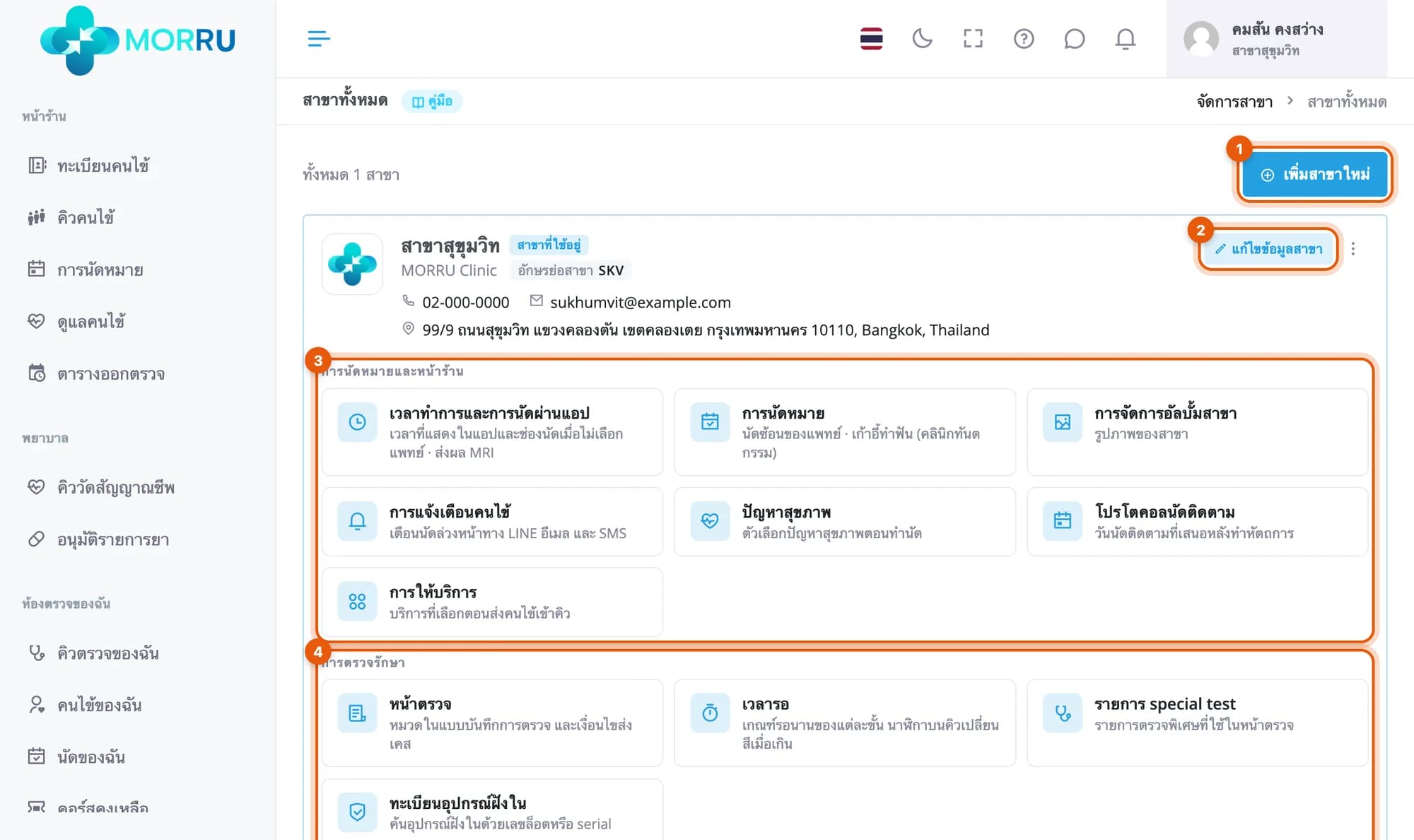Switch language via the Thai flag icon

871,38
